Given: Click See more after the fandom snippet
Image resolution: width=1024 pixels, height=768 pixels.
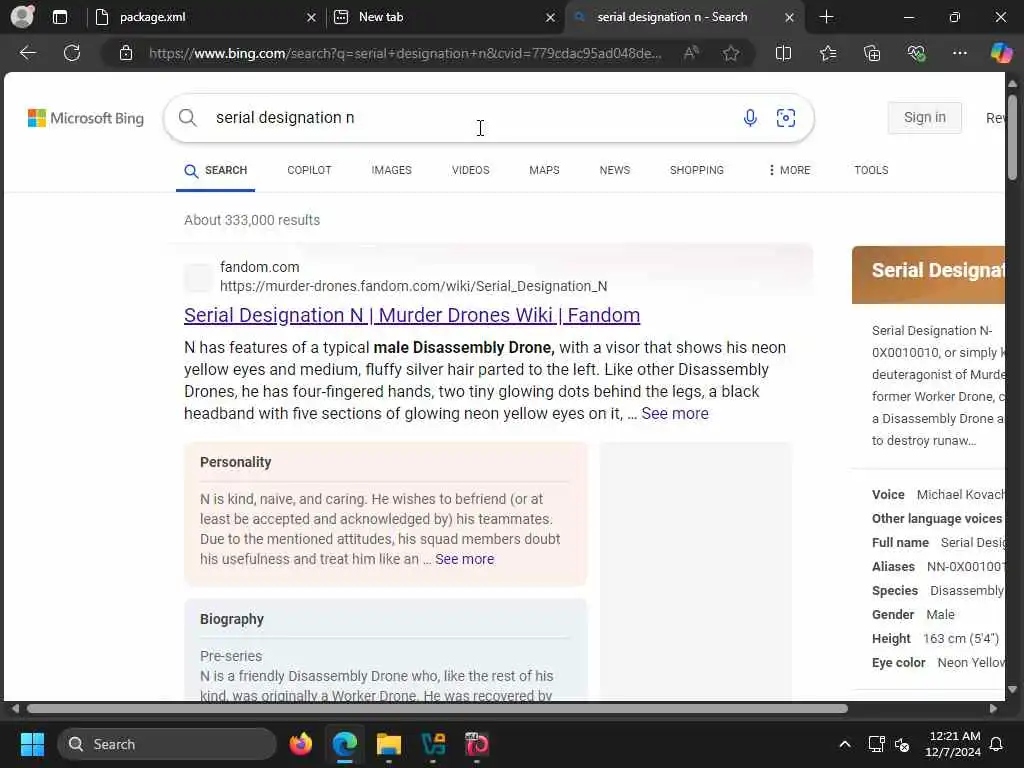Looking at the screenshot, I should tap(675, 413).
